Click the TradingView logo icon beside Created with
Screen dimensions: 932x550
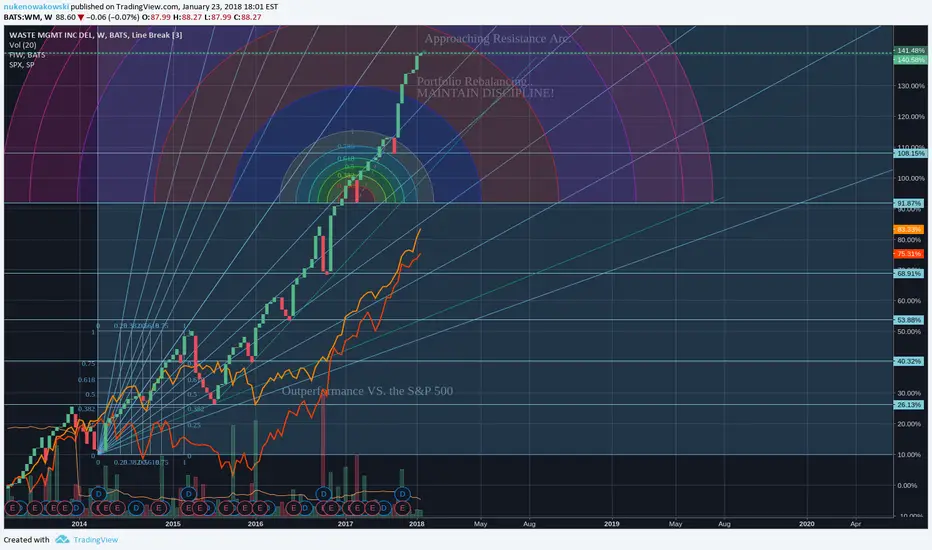[x=62, y=539]
